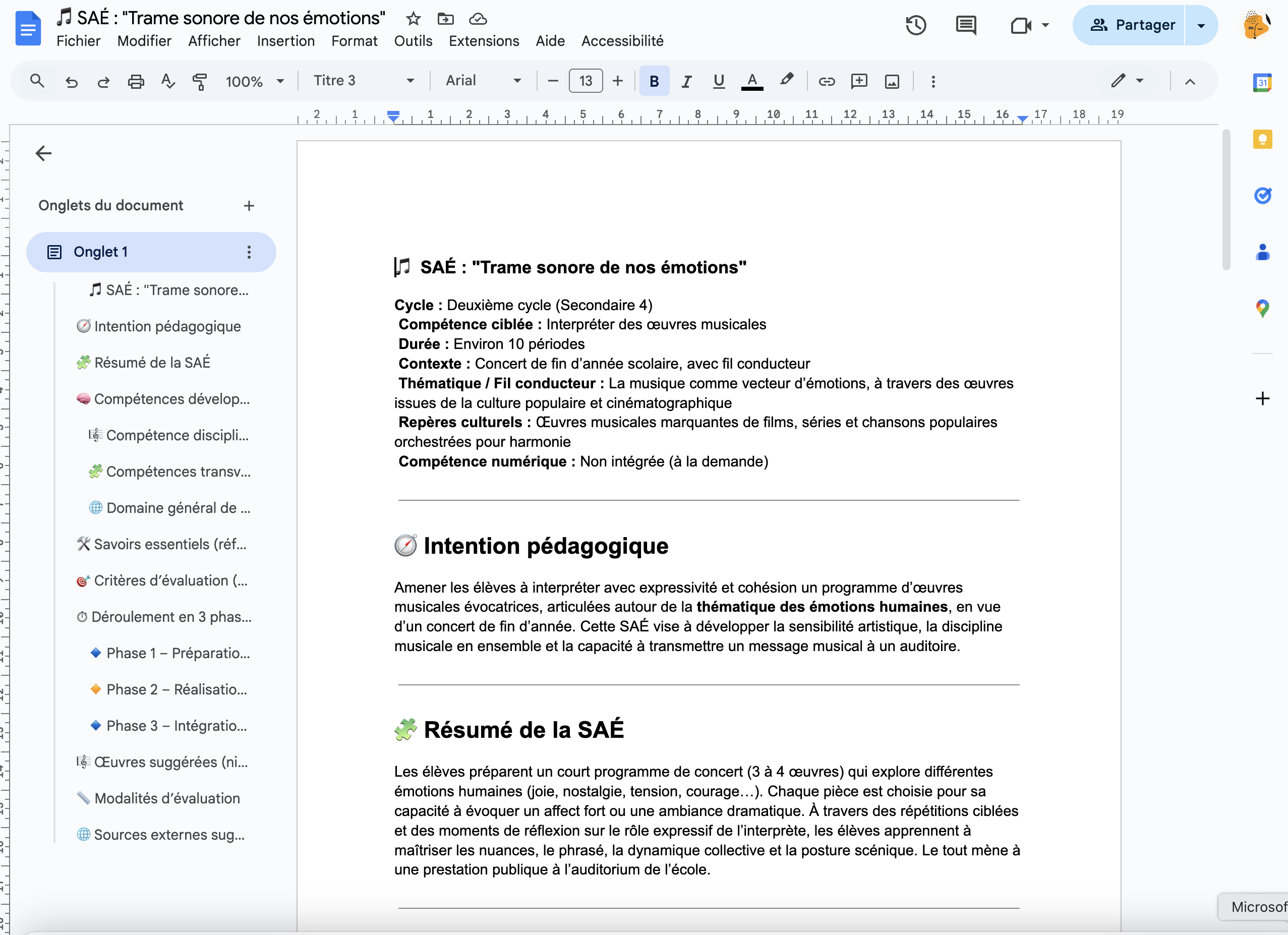Open the Titre 3 paragraph style dropdown
The width and height of the screenshot is (1288, 935).
tap(364, 81)
